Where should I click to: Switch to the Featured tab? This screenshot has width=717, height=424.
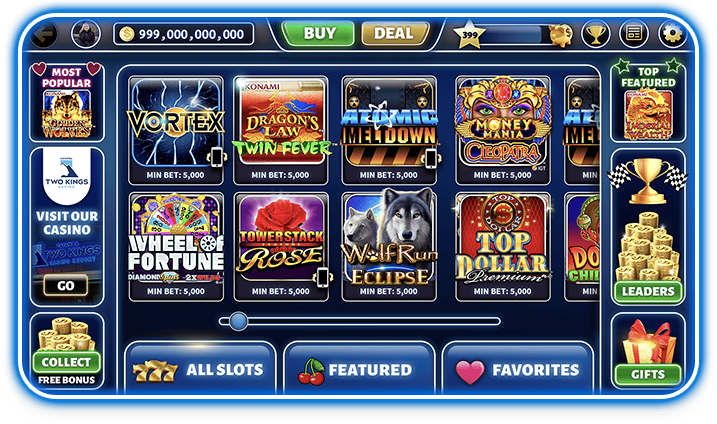(359, 369)
